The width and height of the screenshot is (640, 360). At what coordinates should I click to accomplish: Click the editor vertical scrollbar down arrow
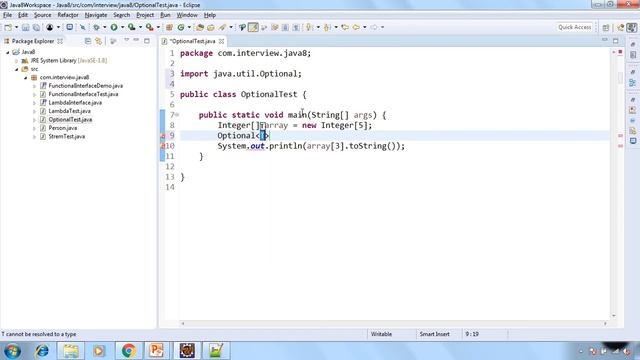tap(613, 316)
